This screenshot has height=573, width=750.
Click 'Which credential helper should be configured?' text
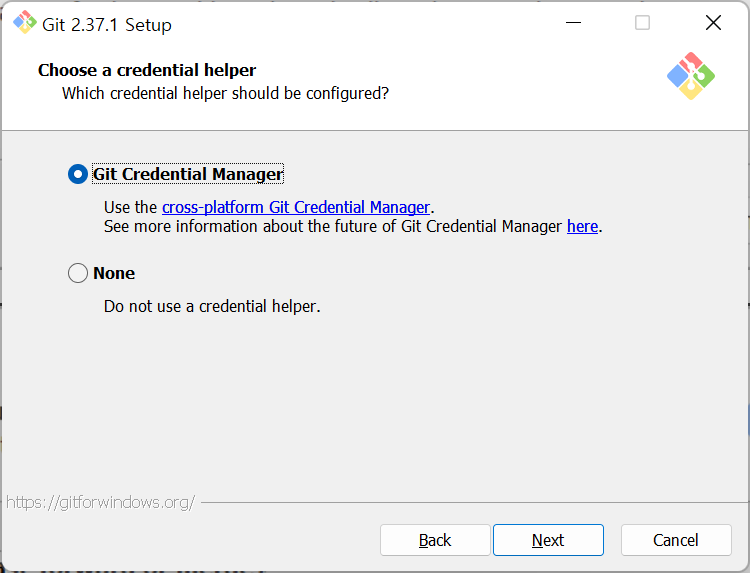pos(225,93)
